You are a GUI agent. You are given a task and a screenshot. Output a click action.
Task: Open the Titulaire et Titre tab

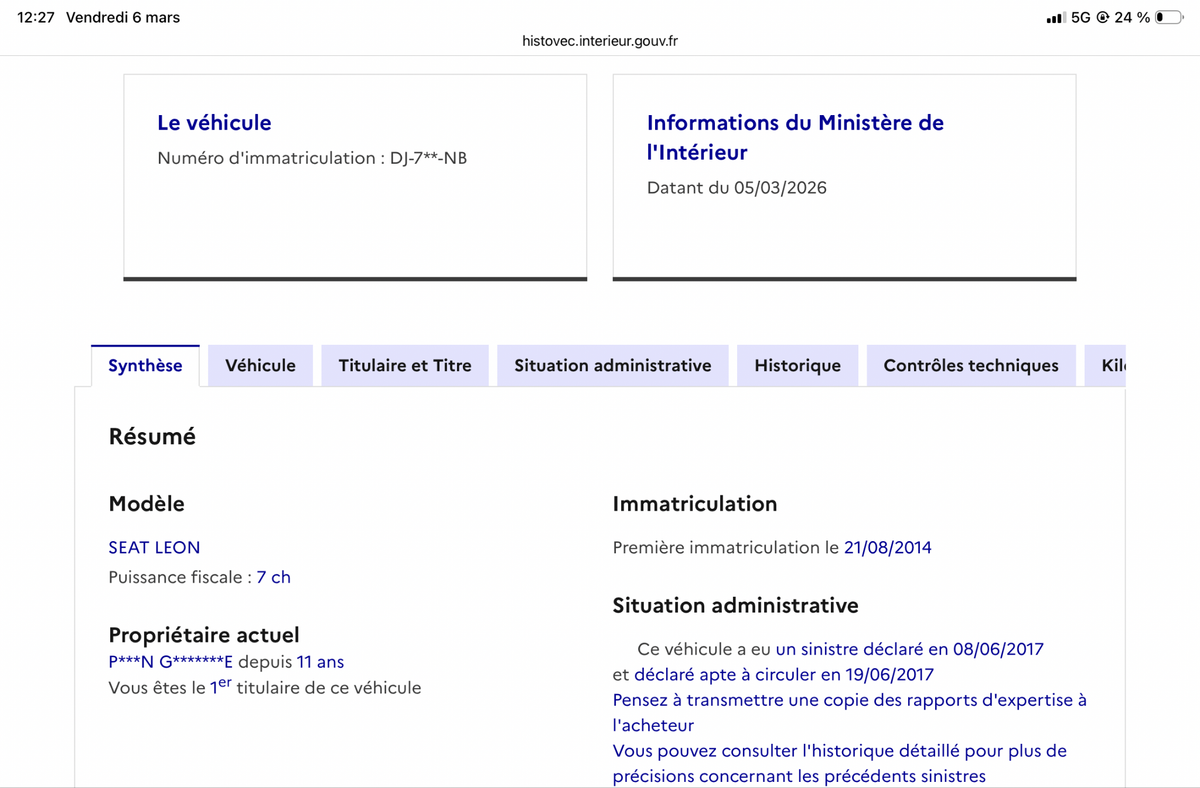405,365
